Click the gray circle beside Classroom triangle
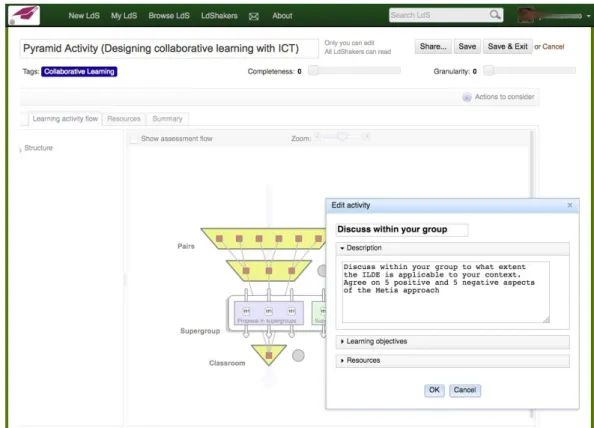This screenshot has height=428, width=594. coord(298,356)
